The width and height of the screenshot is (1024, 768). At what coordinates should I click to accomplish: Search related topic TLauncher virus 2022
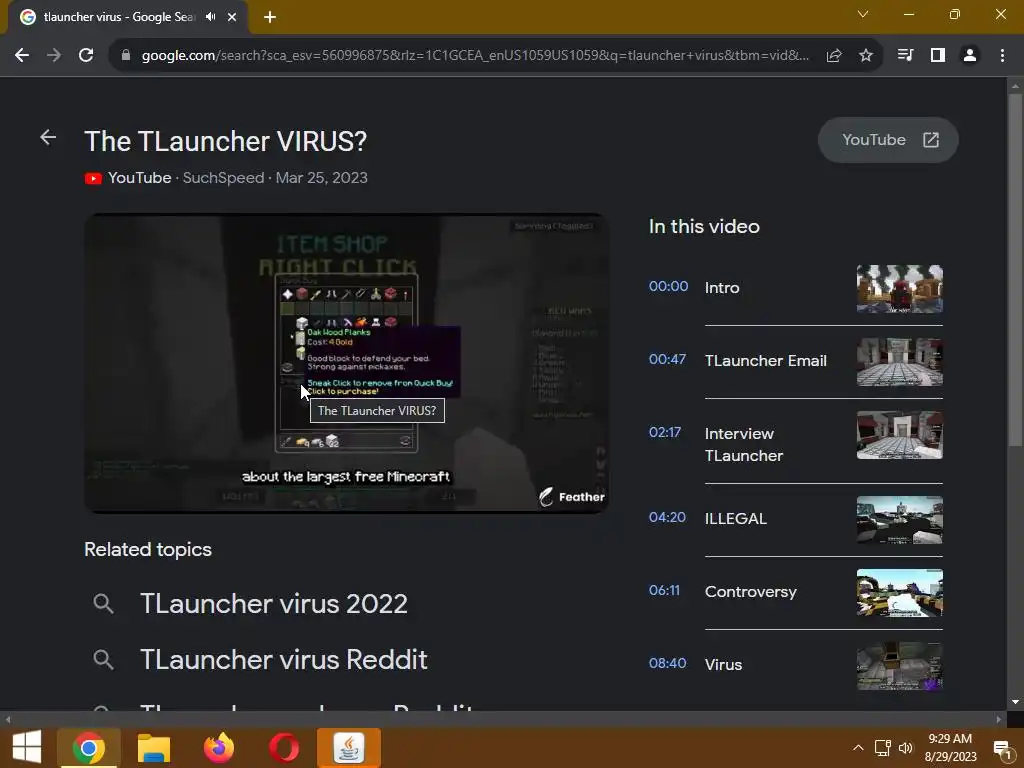click(274, 603)
